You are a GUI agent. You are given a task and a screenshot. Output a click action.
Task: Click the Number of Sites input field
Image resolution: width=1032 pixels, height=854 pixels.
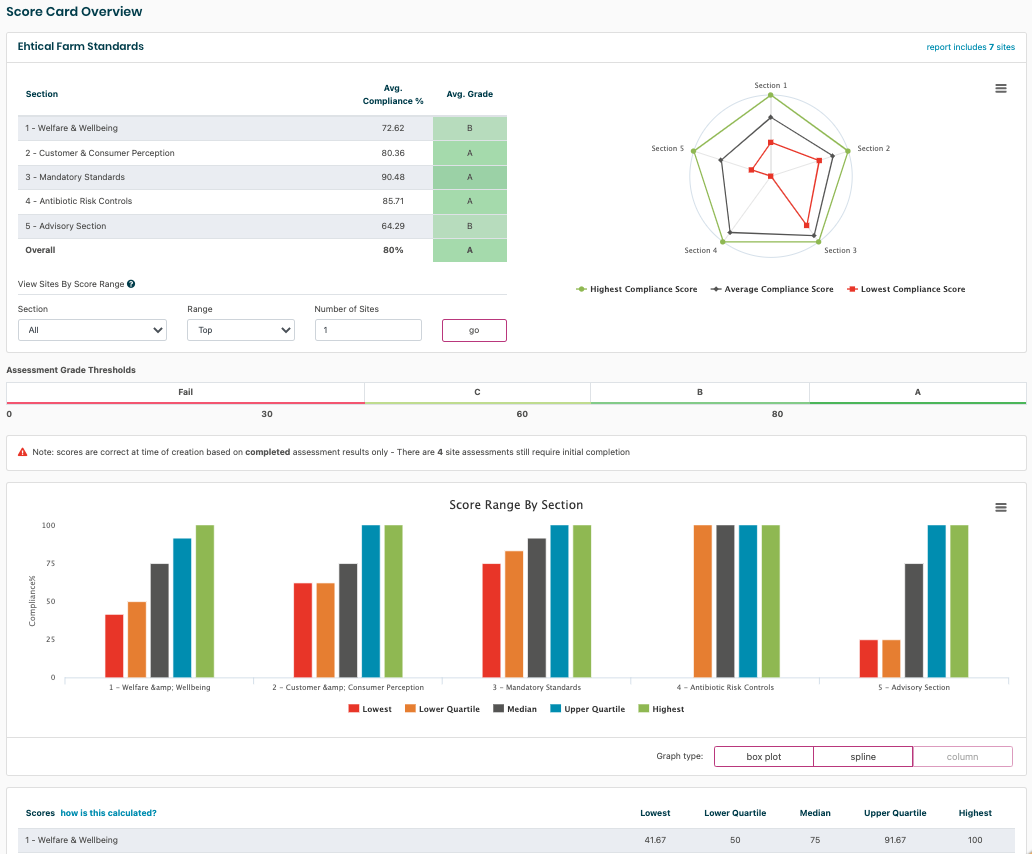pos(367,330)
